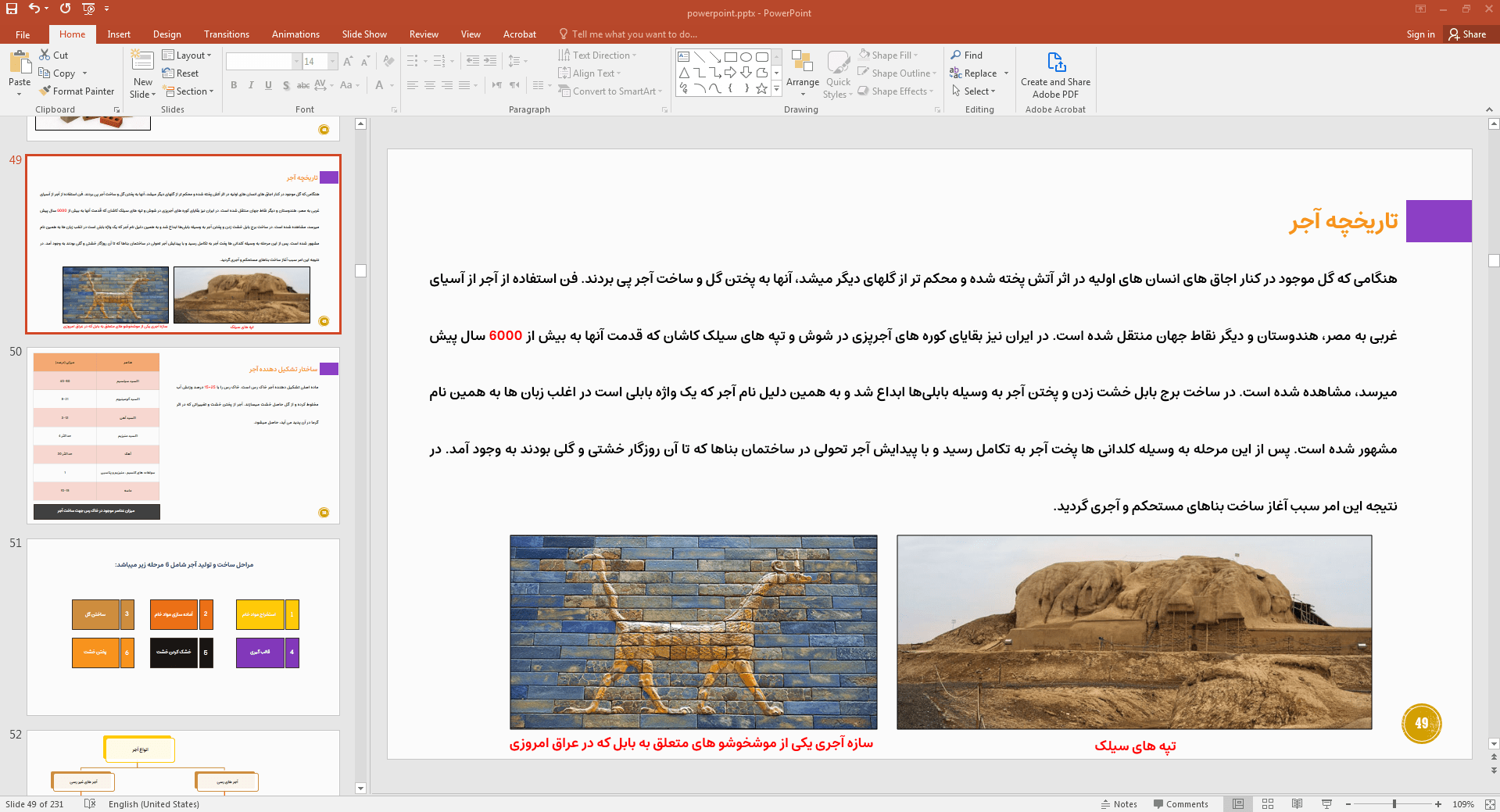Screen dimensions: 1500x812
Task: Open the font name combo box dropdown
Action: pyautogui.click(x=296, y=62)
